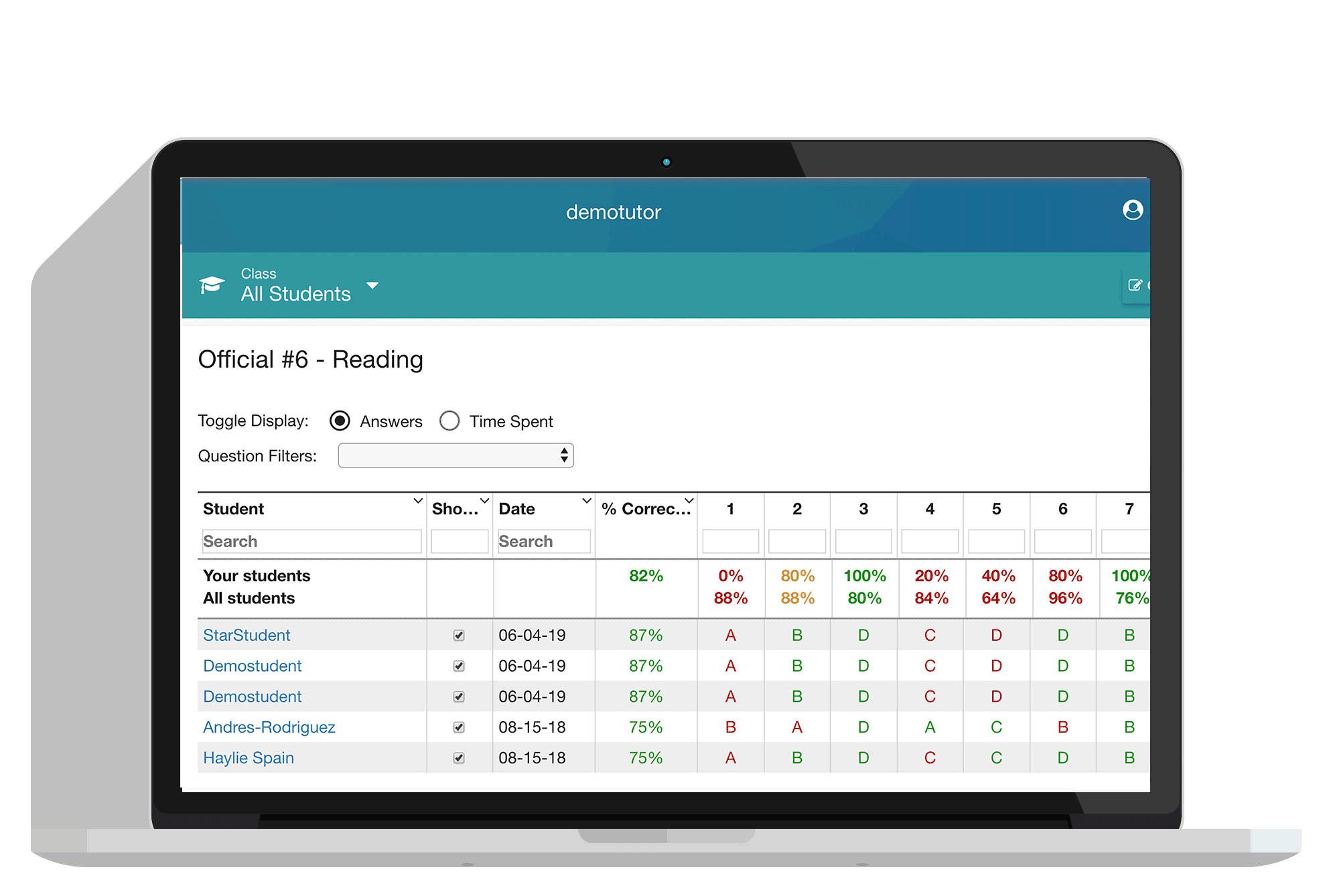The image size is (1327, 896).
Task: Disable the checkbox for Andres-Rodriguez
Action: pos(459,727)
